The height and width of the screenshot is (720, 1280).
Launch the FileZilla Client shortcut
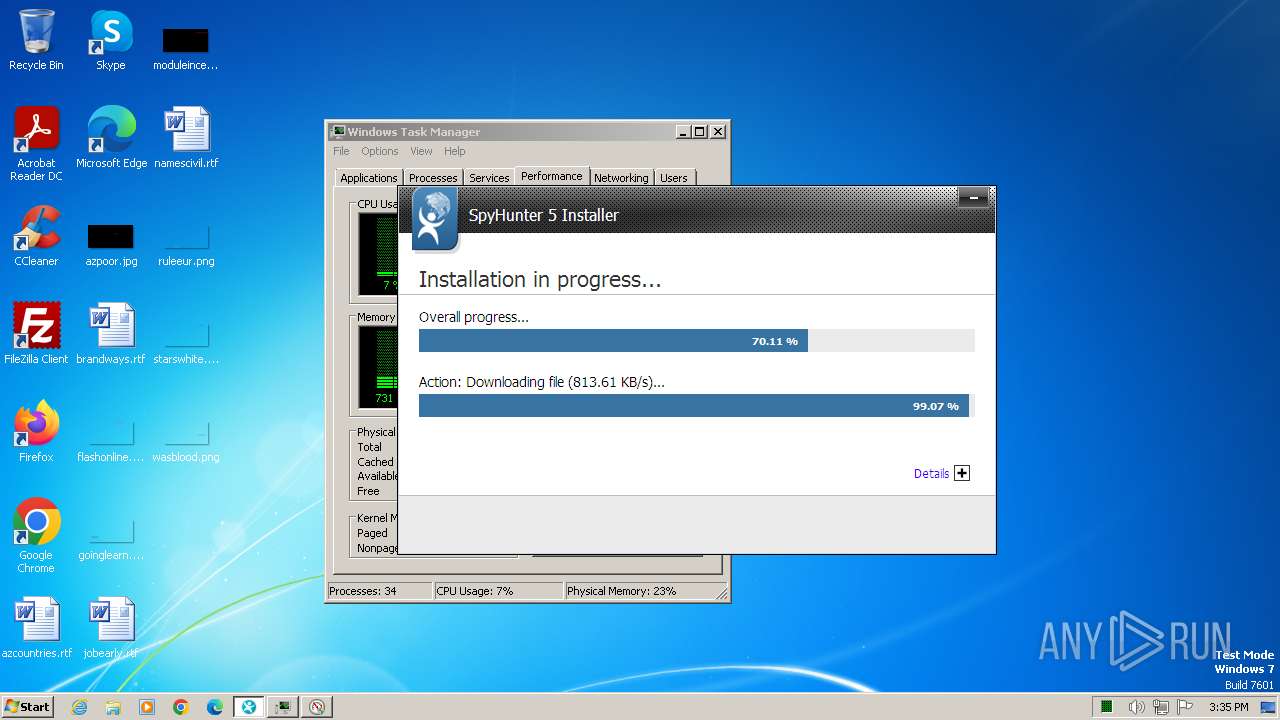[x=36, y=333]
